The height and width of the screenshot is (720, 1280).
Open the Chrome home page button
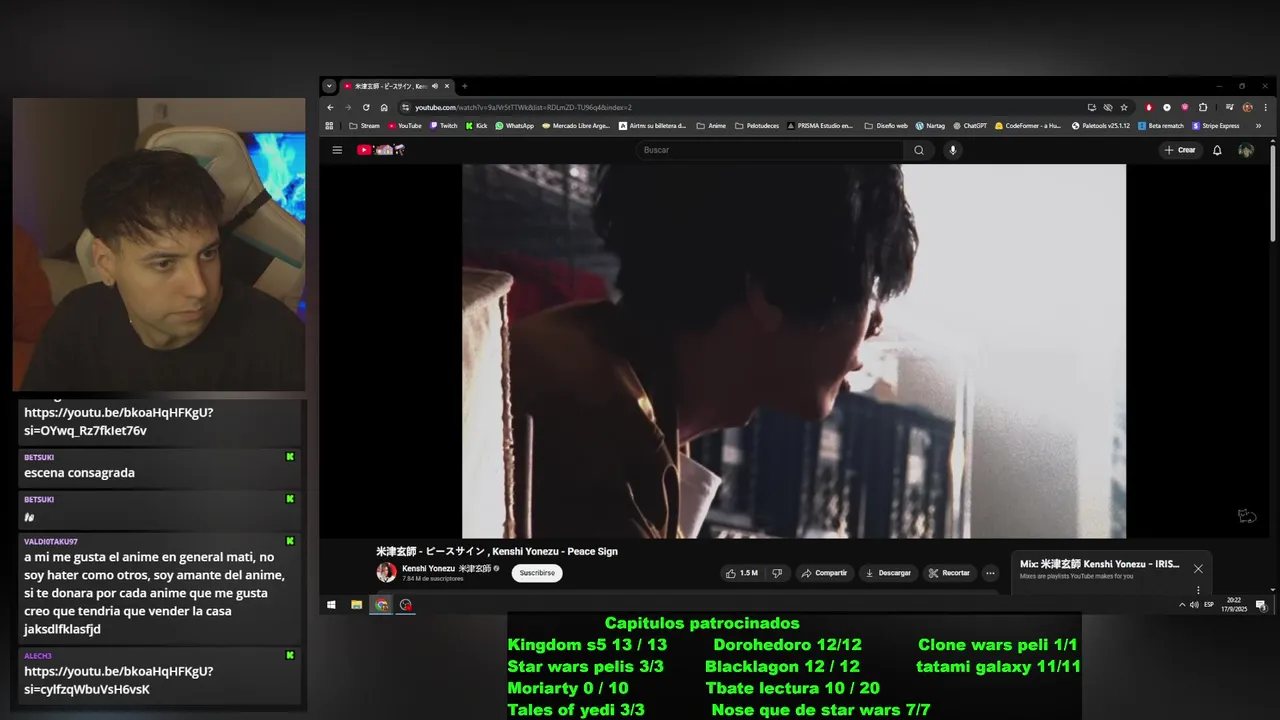[384, 107]
